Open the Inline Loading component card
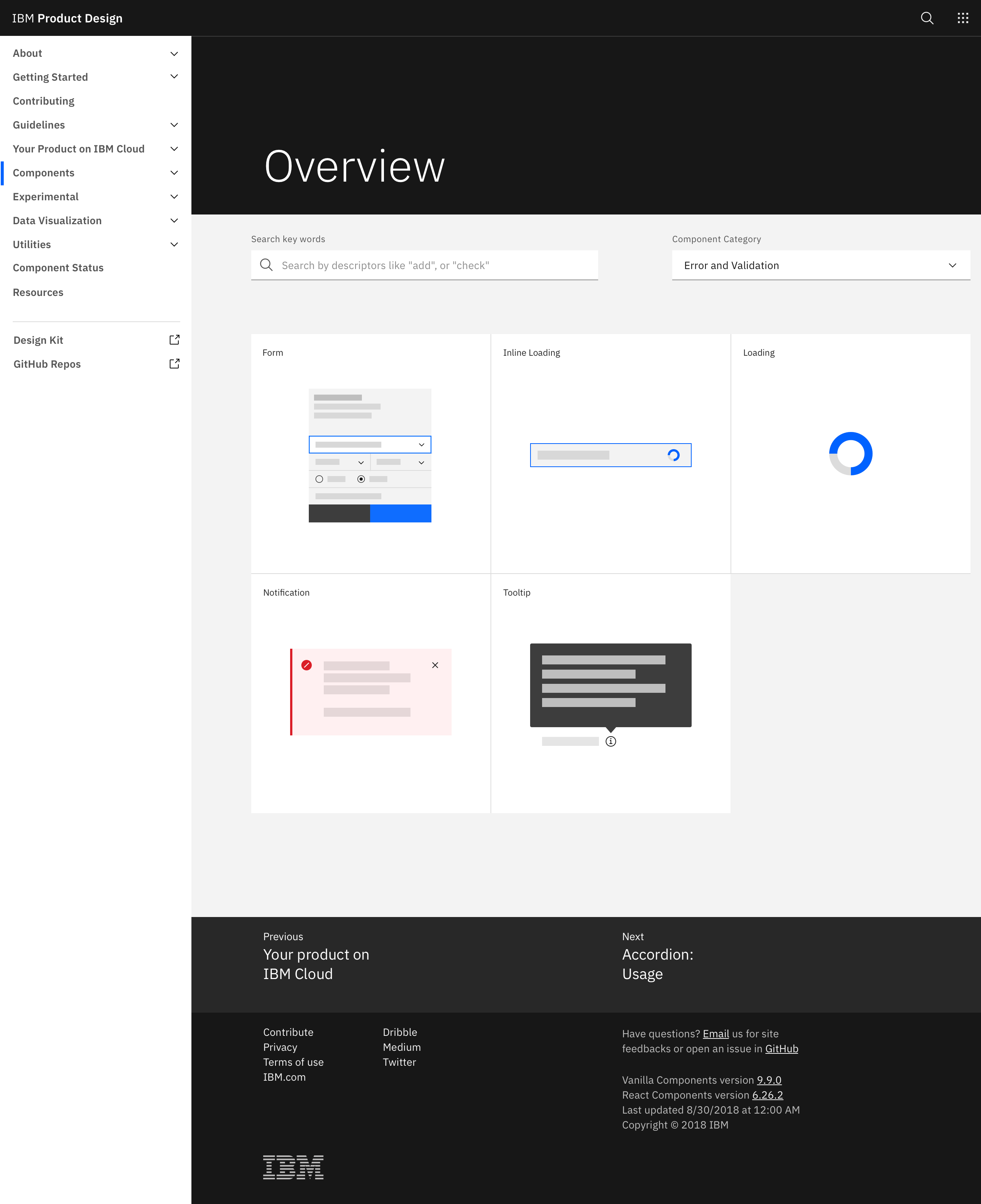The height and width of the screenshot is (1204, 981). click(x=610, y=454)
